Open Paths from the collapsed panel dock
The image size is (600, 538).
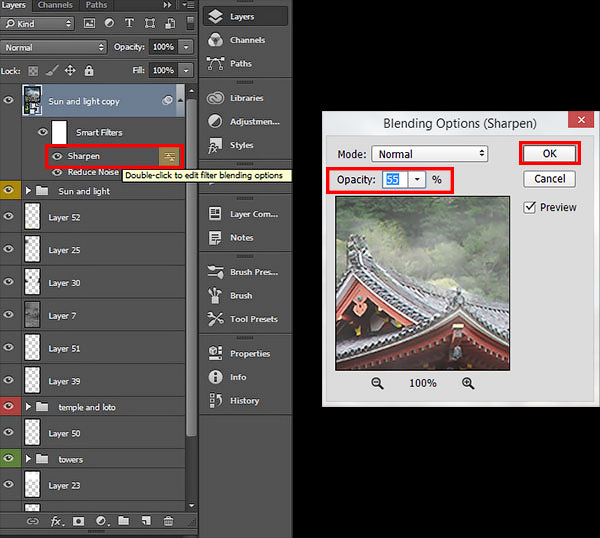(245, 64)
